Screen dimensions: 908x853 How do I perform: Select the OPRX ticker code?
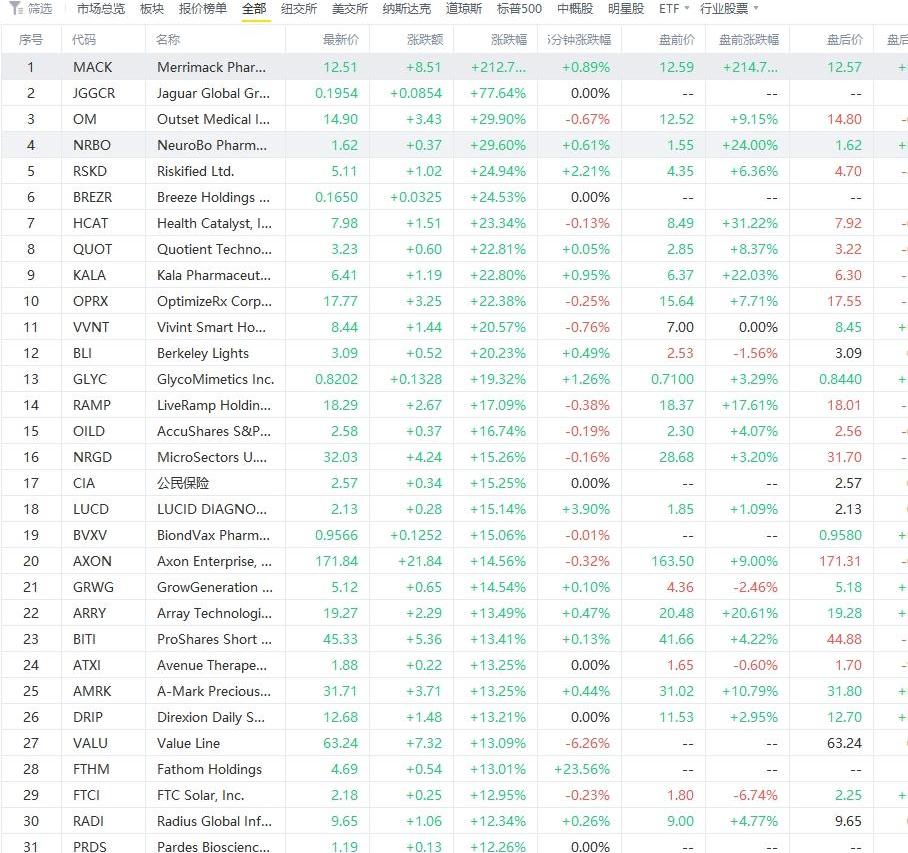pyautogui.click(x=90, y=301)
